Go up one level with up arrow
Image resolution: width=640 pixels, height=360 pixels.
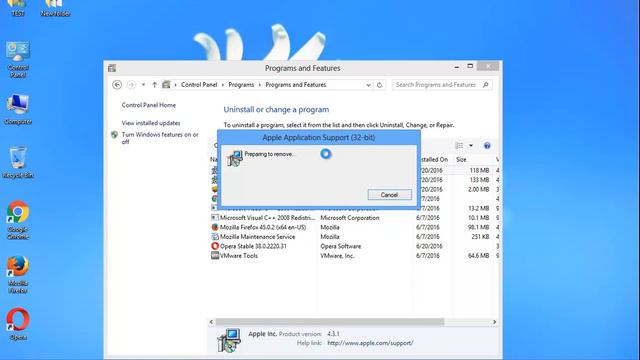154,84
